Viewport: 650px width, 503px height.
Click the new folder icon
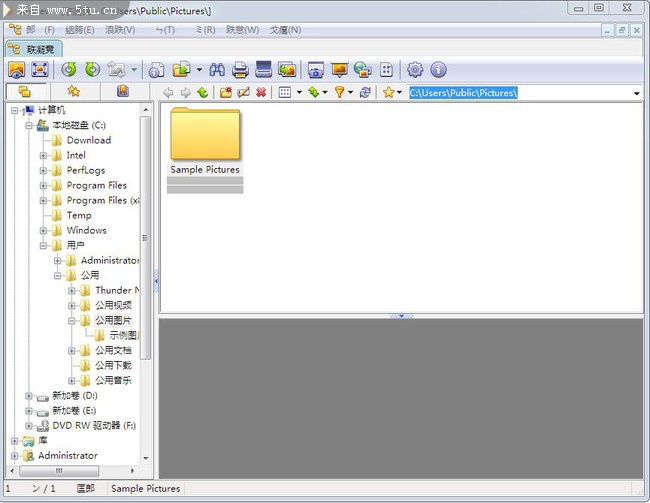tap(226, 92)
